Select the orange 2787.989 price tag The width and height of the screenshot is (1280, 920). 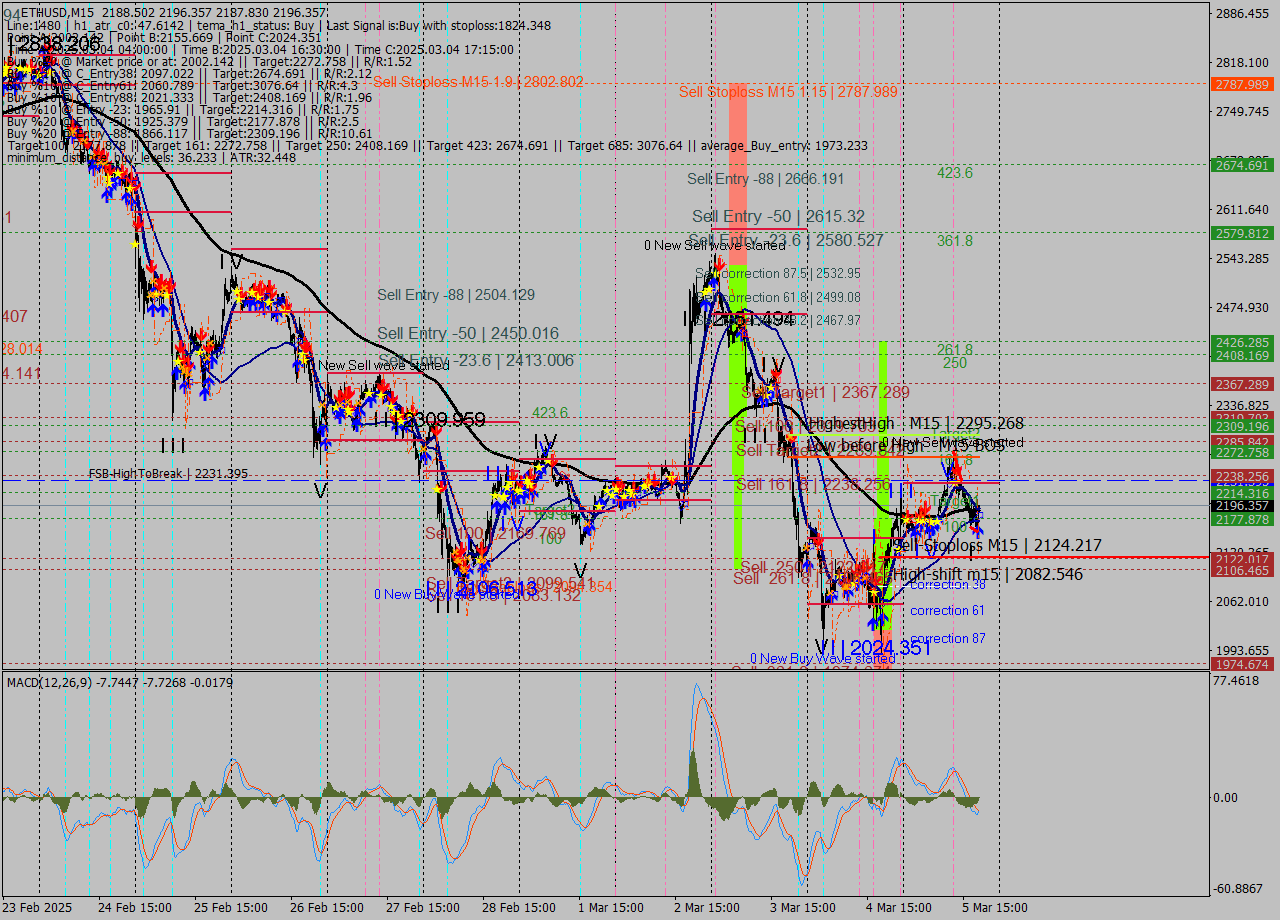coord(1241,85)
